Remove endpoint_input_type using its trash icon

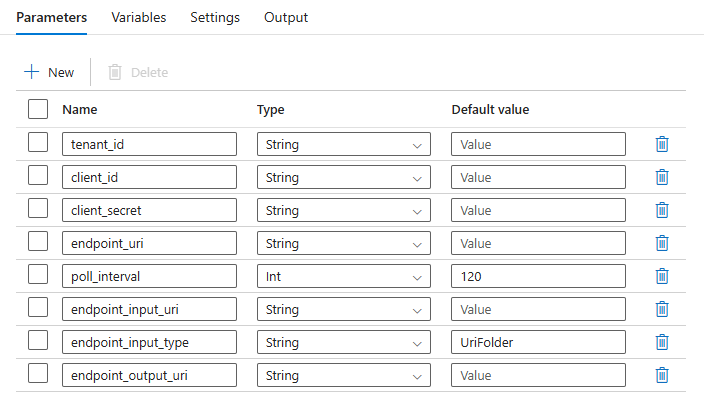click(661, 342)
